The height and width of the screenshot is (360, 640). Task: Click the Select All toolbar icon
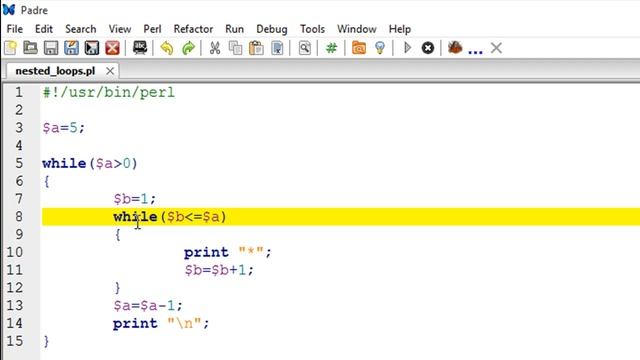tap(278, 48)
